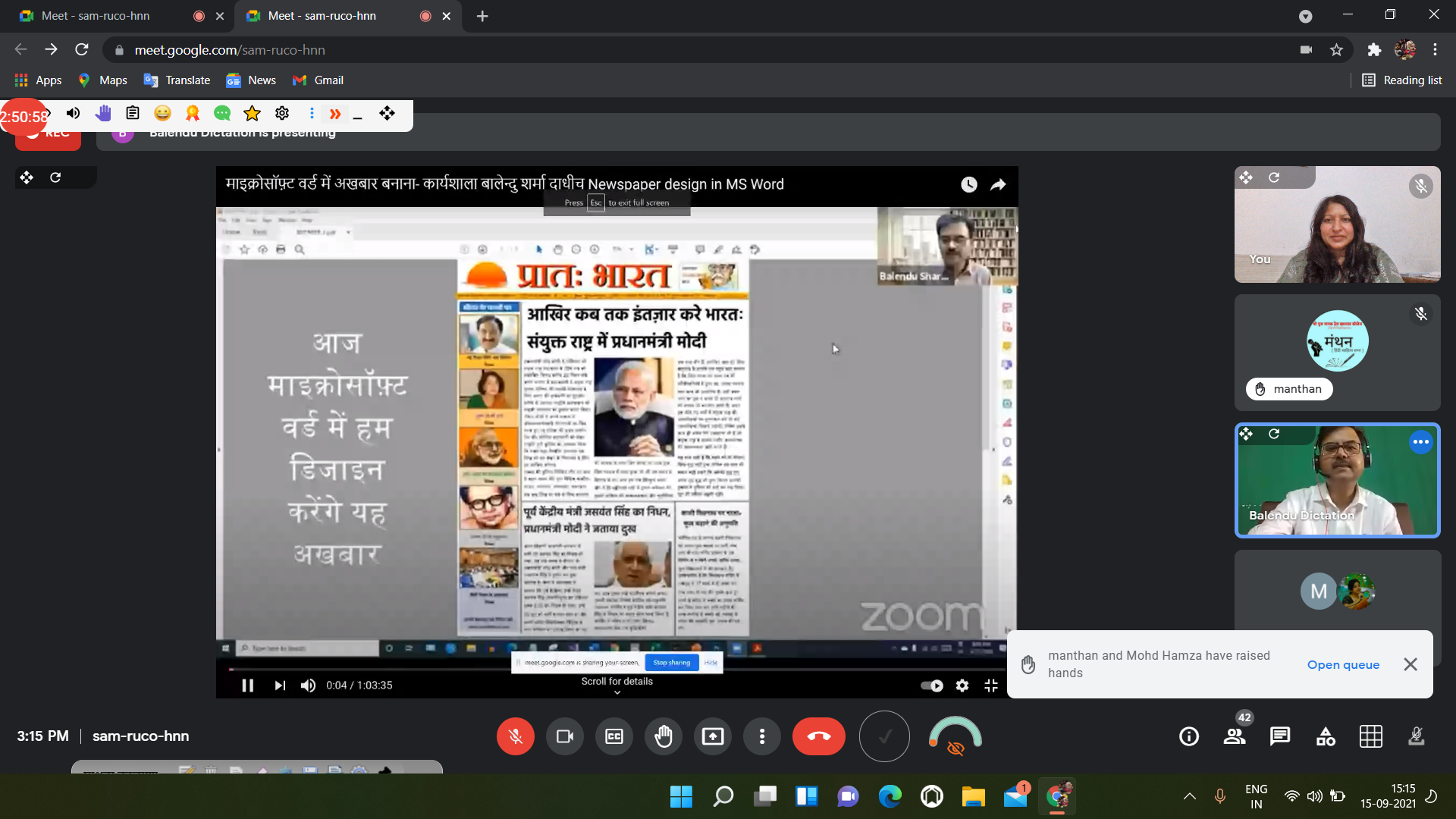Open the News bookmark

[x=251, y=80]
